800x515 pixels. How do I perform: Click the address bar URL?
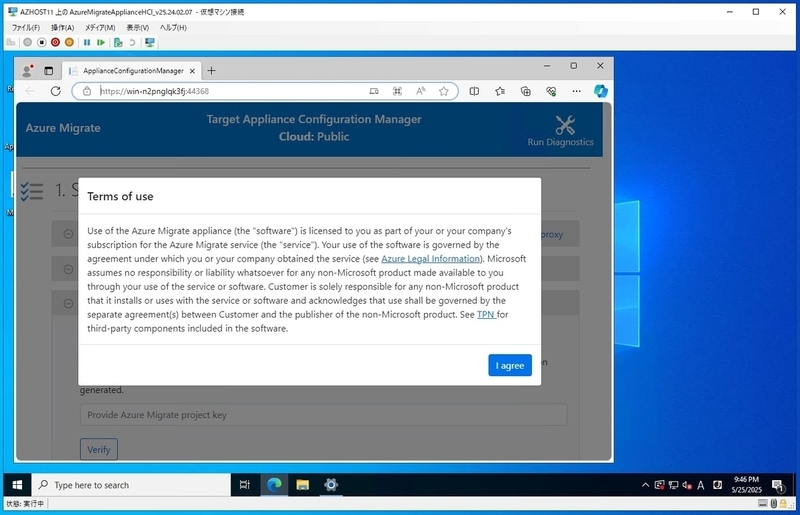pos(154,91)
